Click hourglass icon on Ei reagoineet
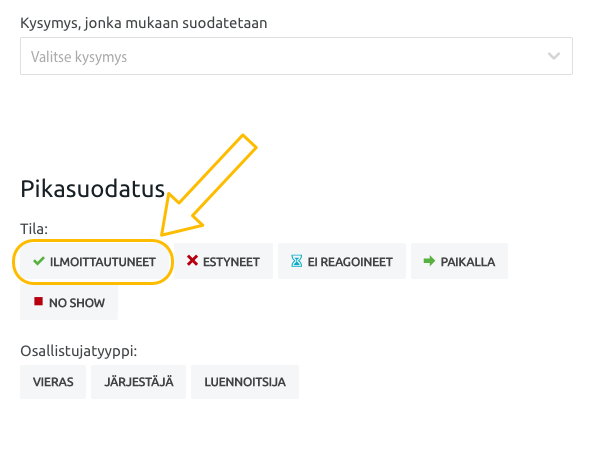Image resolution: width=602 pixels, height=465 pixels. click(x=296, y=261)
